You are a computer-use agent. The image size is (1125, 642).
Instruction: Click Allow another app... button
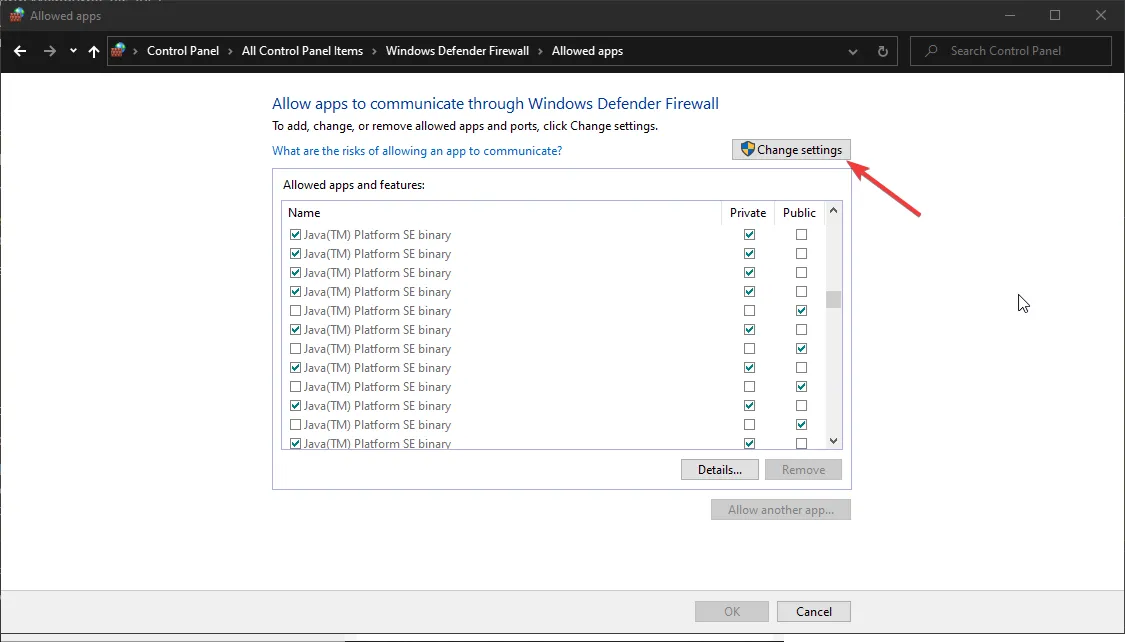tap(781, 510)
